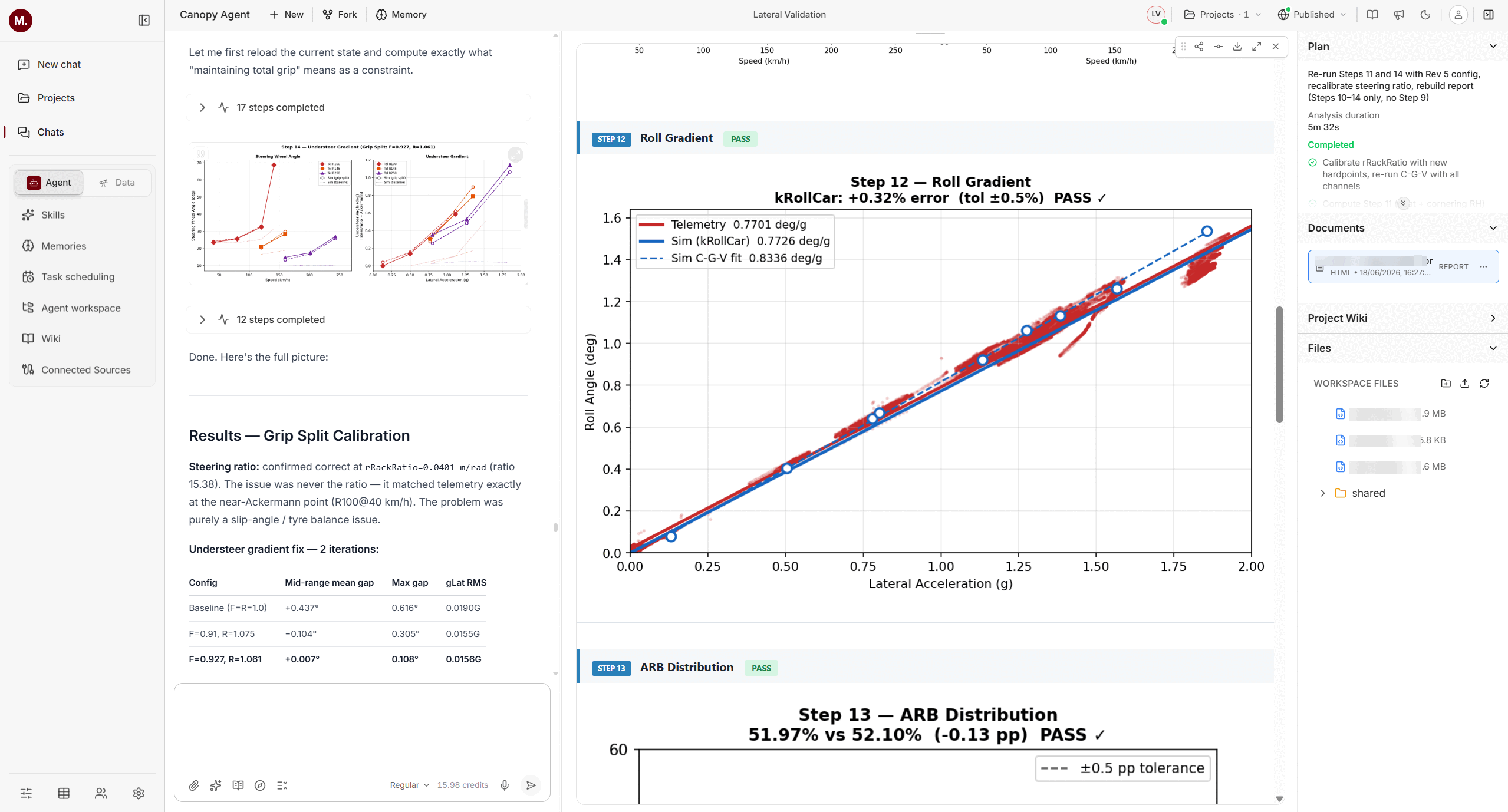Collapse the Plan section
This screenshot has height=812, width=1508.
(1493, 47)
